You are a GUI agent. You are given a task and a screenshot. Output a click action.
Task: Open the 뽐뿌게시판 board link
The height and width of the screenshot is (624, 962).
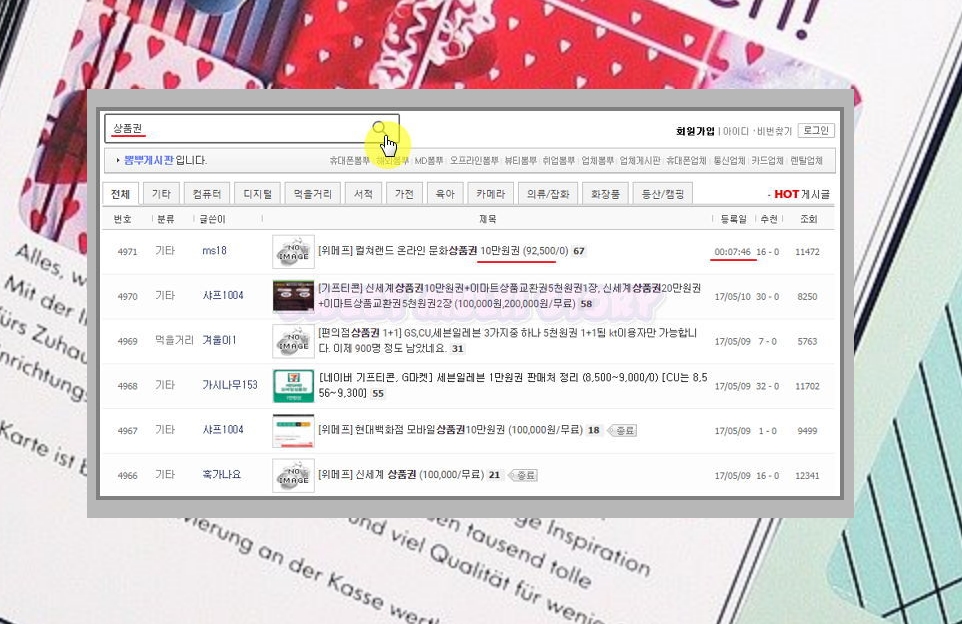point(148,160)
